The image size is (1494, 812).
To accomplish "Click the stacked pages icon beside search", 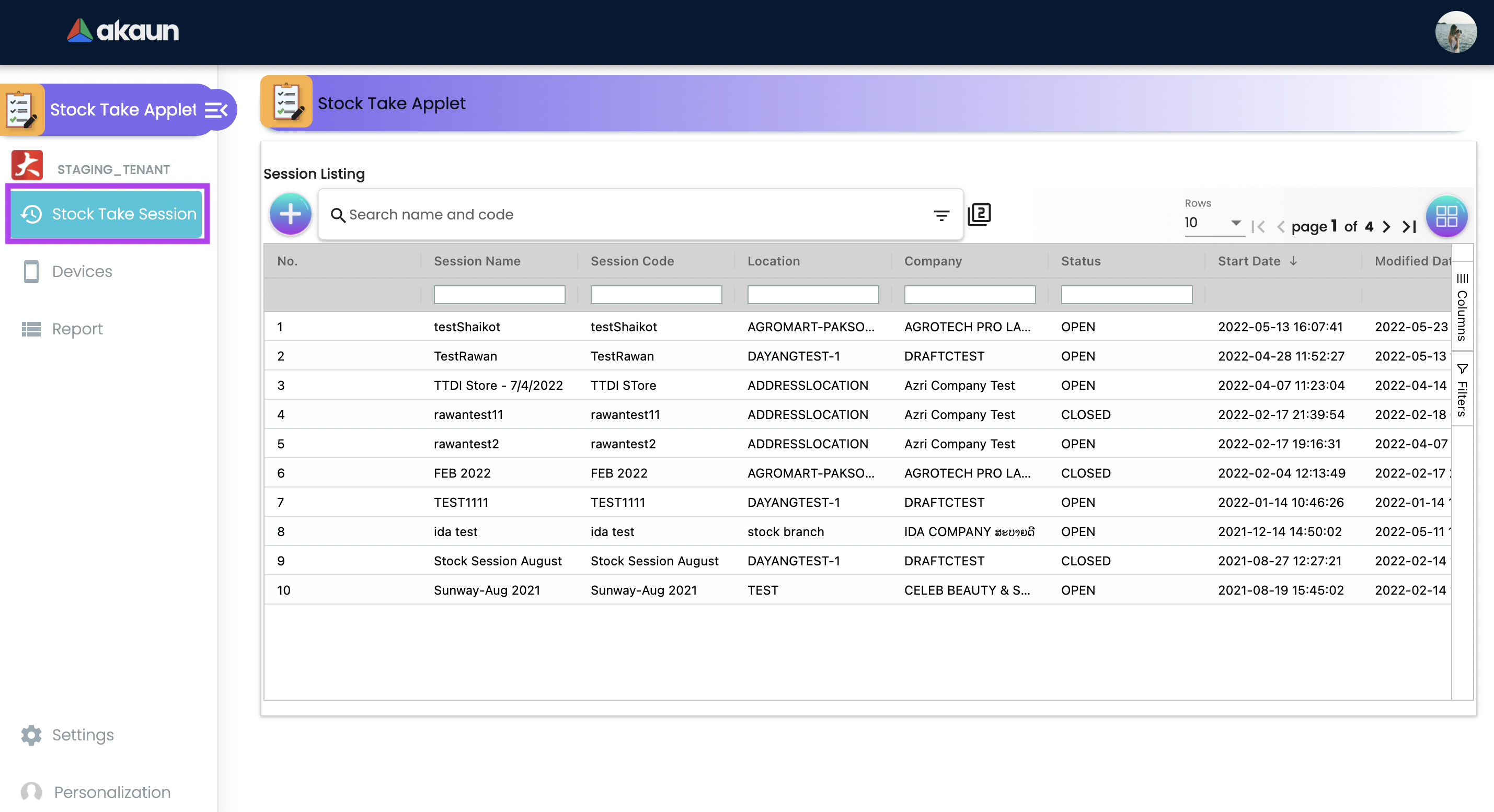I will (979, 214).
